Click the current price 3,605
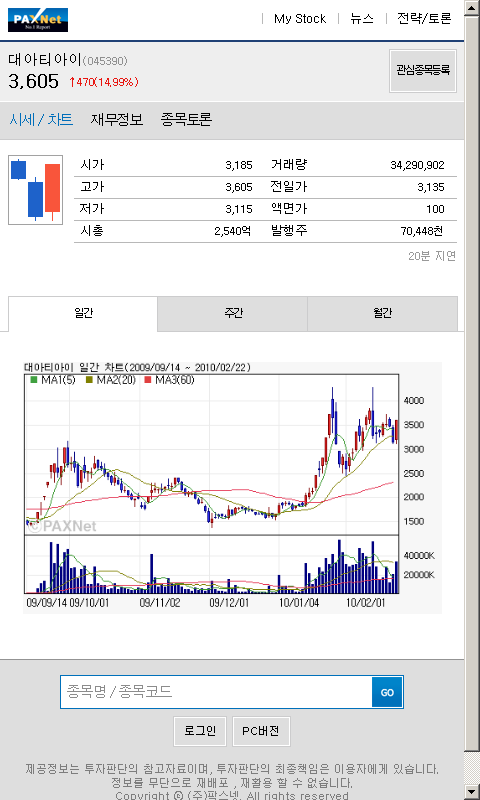The height and width of the screenshot is (800, 480). pos(34,82)
